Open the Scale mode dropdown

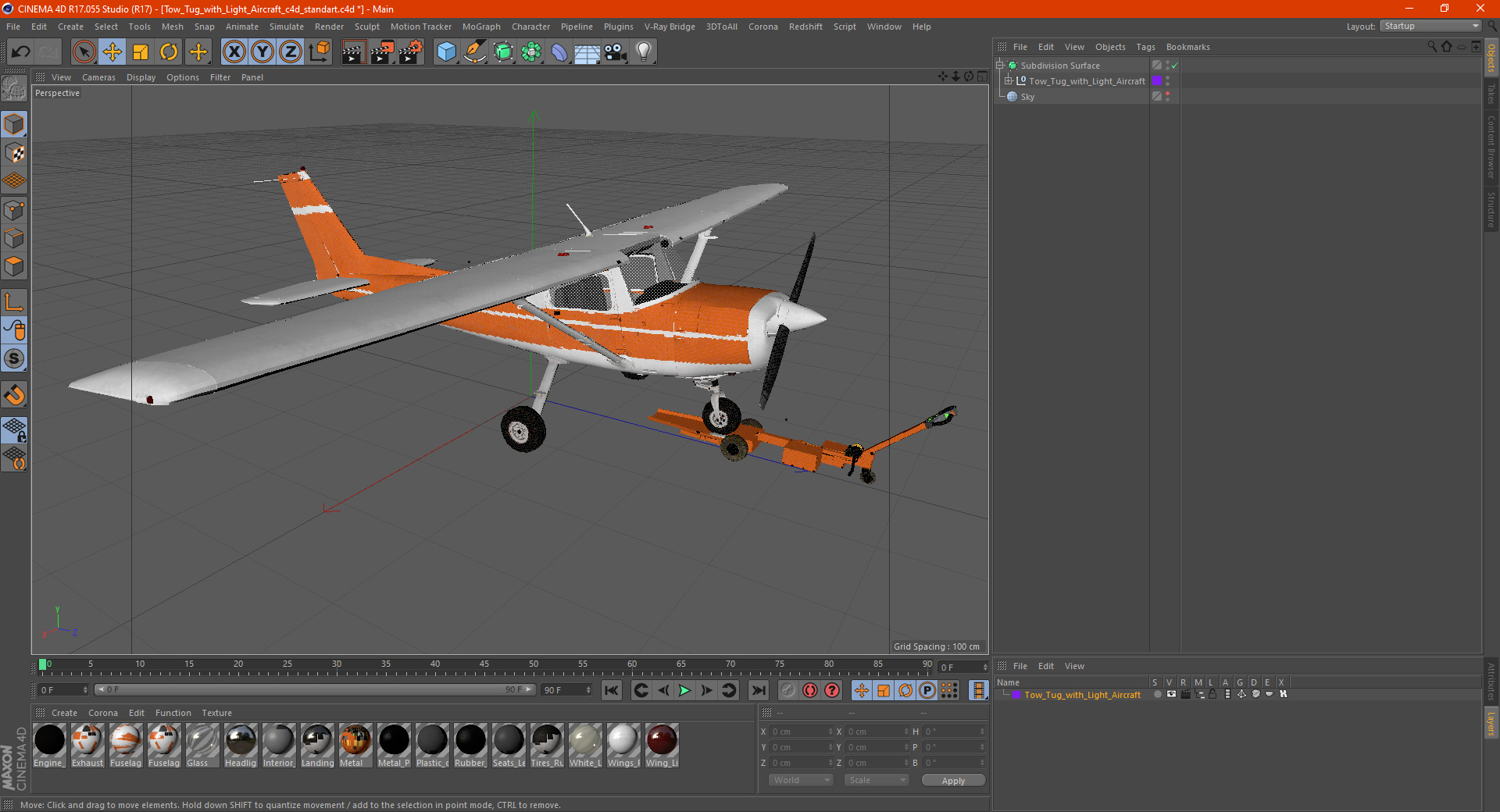tap(877, 780)
